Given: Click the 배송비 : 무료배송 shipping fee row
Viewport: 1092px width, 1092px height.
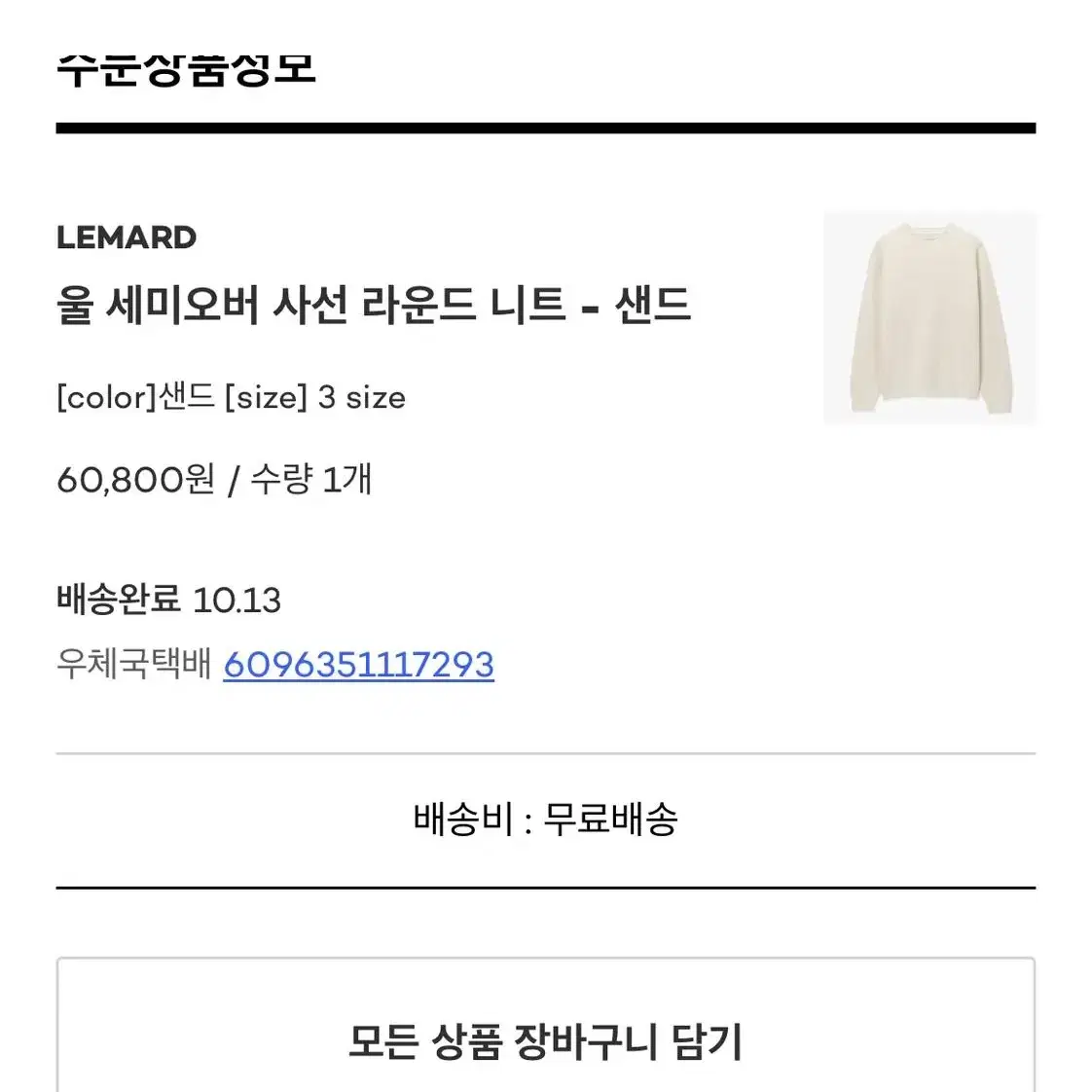Looking at the screenshot, I should pos(546,819).
